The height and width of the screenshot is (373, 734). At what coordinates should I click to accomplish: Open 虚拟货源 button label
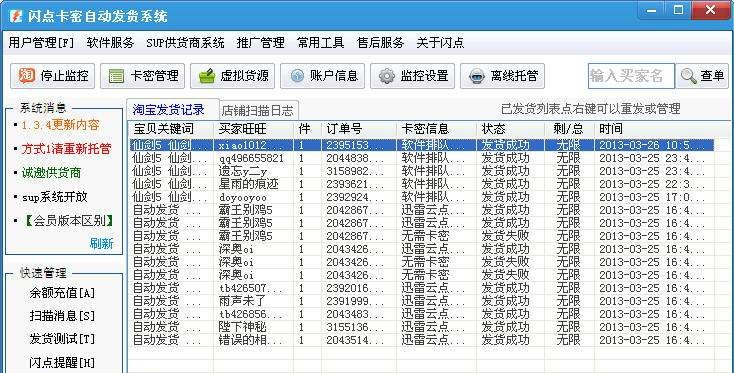pyautogui.click(x=244, y=76)
